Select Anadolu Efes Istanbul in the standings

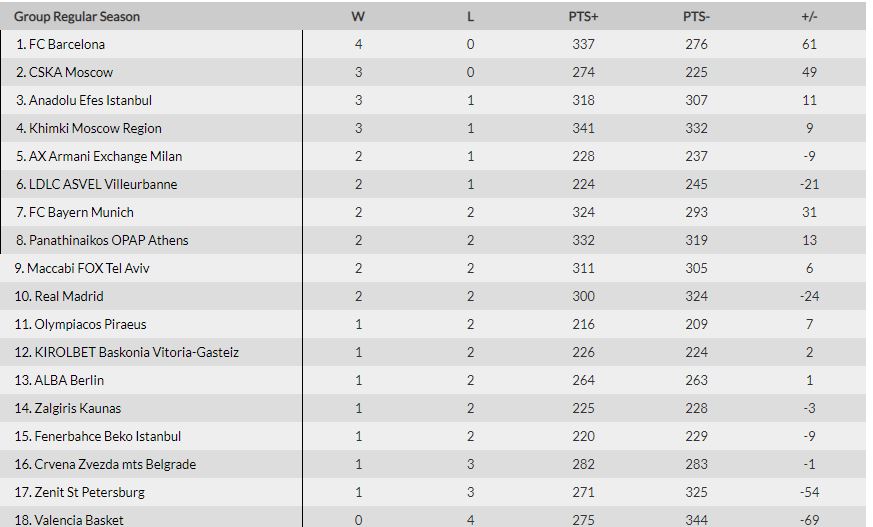tap(90, 100)
